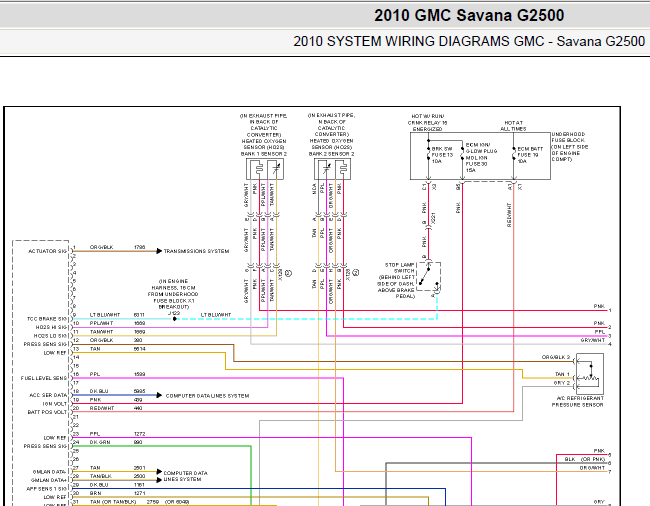Screen dimensions: 650x506
Task: Select the "STOP LAMP SWITCH" description text
Action: point(396,281)
